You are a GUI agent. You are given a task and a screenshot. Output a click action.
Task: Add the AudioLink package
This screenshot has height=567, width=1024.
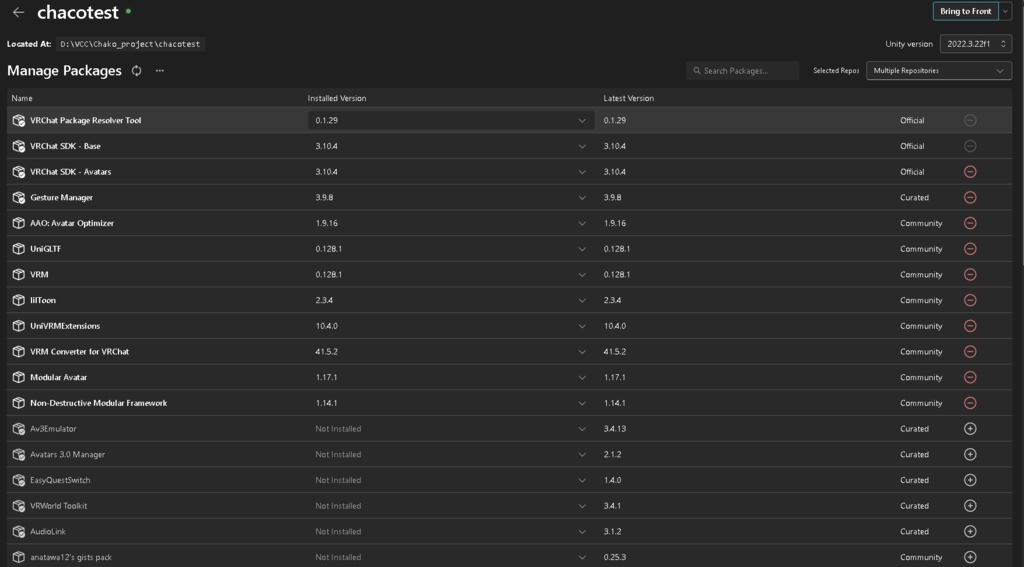point(970,531)
